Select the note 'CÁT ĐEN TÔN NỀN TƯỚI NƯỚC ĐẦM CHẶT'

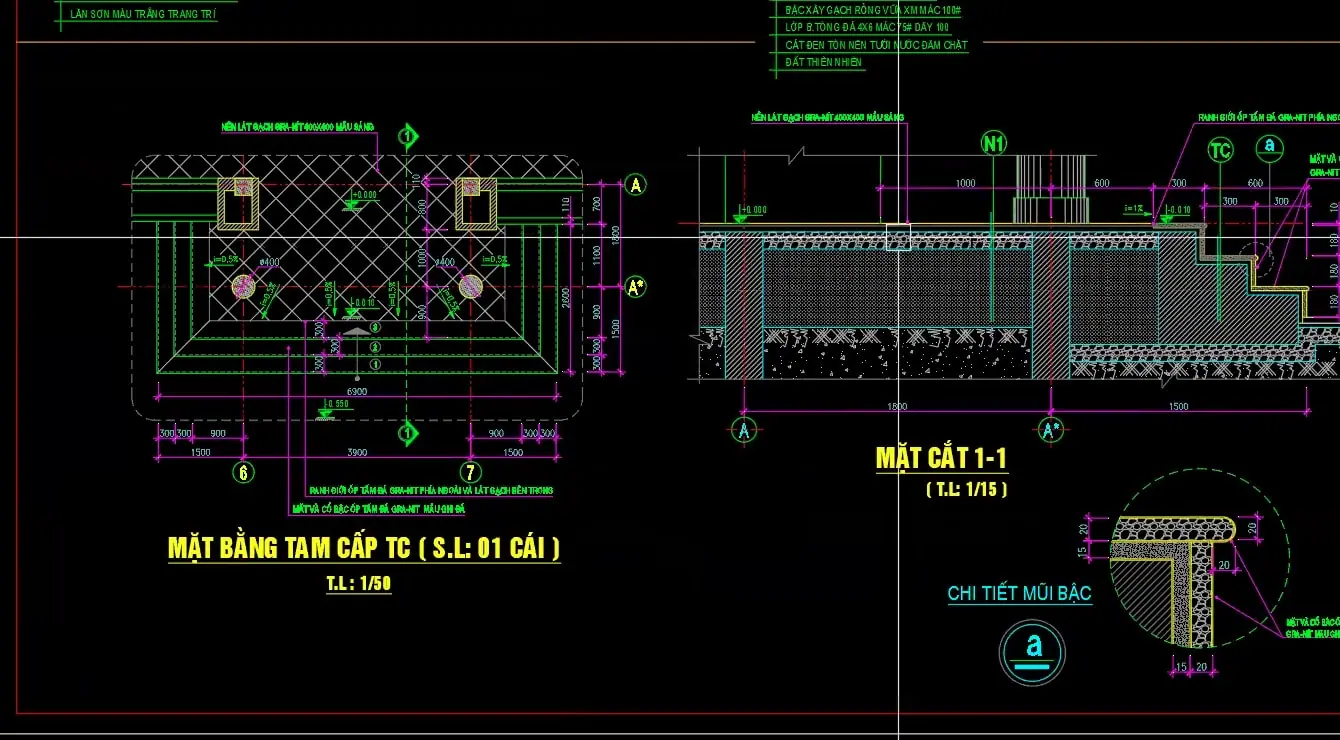click(876, 45)
